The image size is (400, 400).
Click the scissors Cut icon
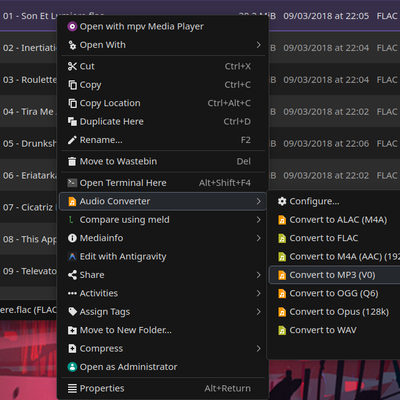click(72, 66)
